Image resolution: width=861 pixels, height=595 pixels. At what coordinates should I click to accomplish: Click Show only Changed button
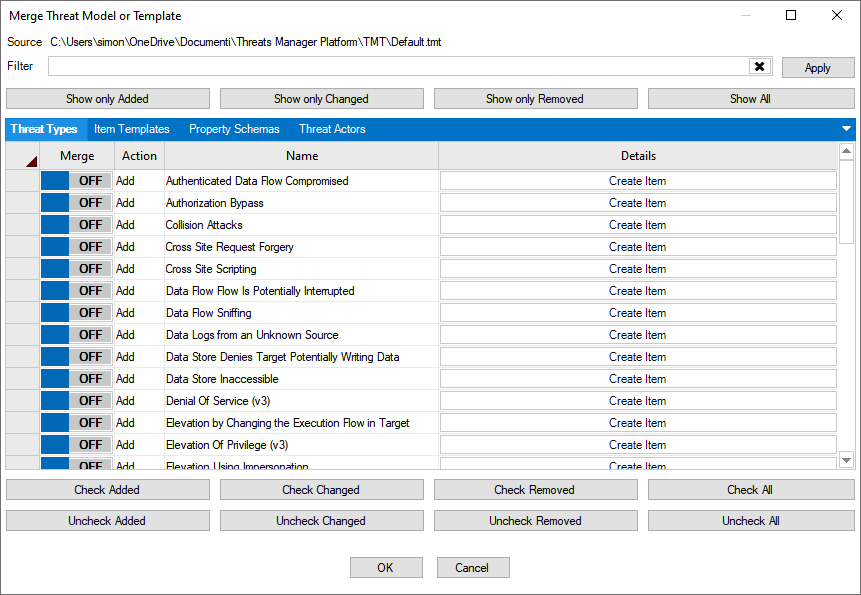pos(321,99)
